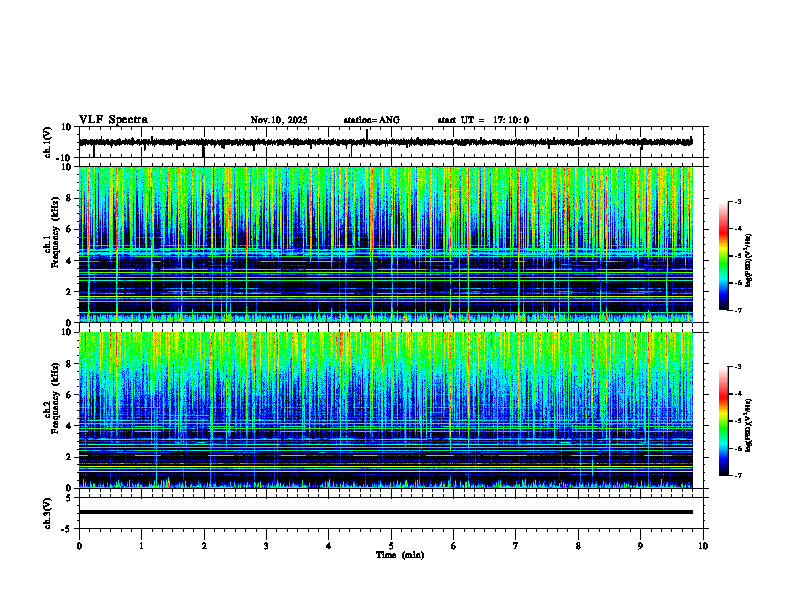Viewport: 792px width, 612px height.
Task: Click the "VLF Spectra" plot title
Action: pyautogui.click(x=113, y=120)
